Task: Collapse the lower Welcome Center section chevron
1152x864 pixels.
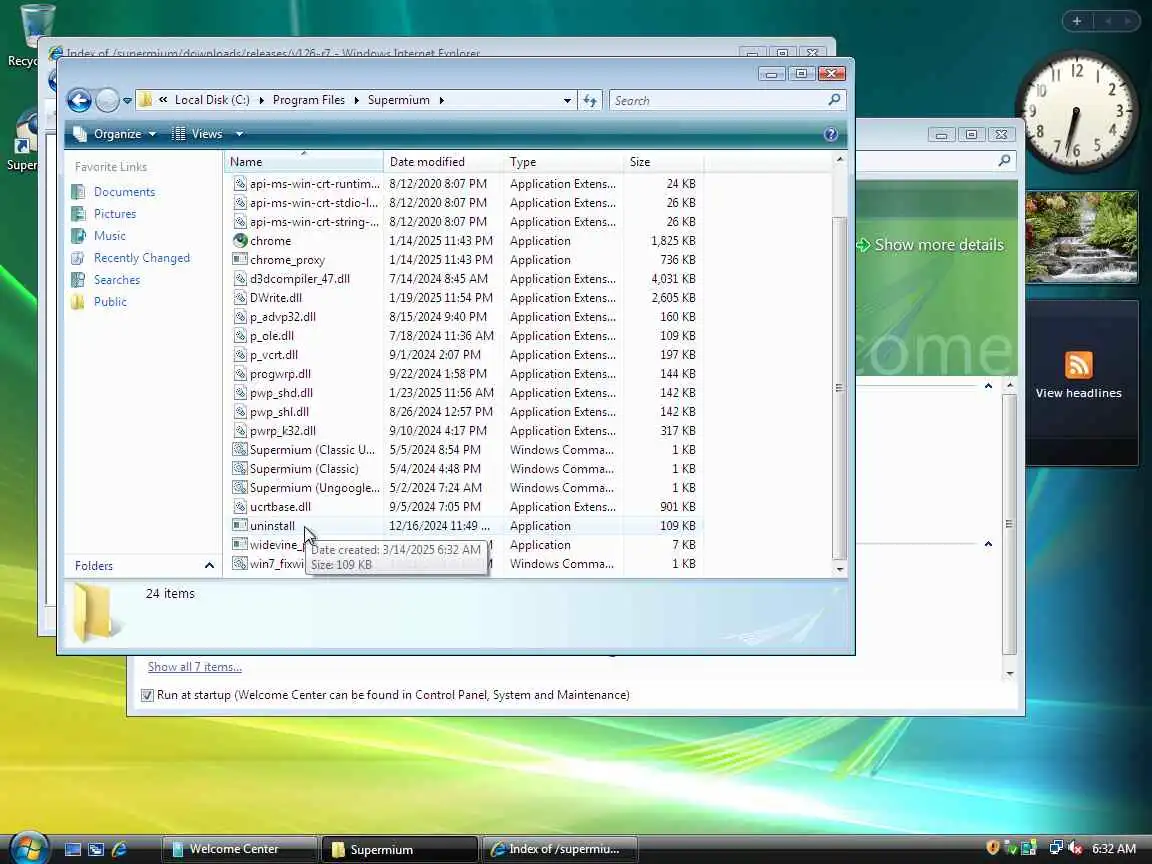Action: click(988, 544)
